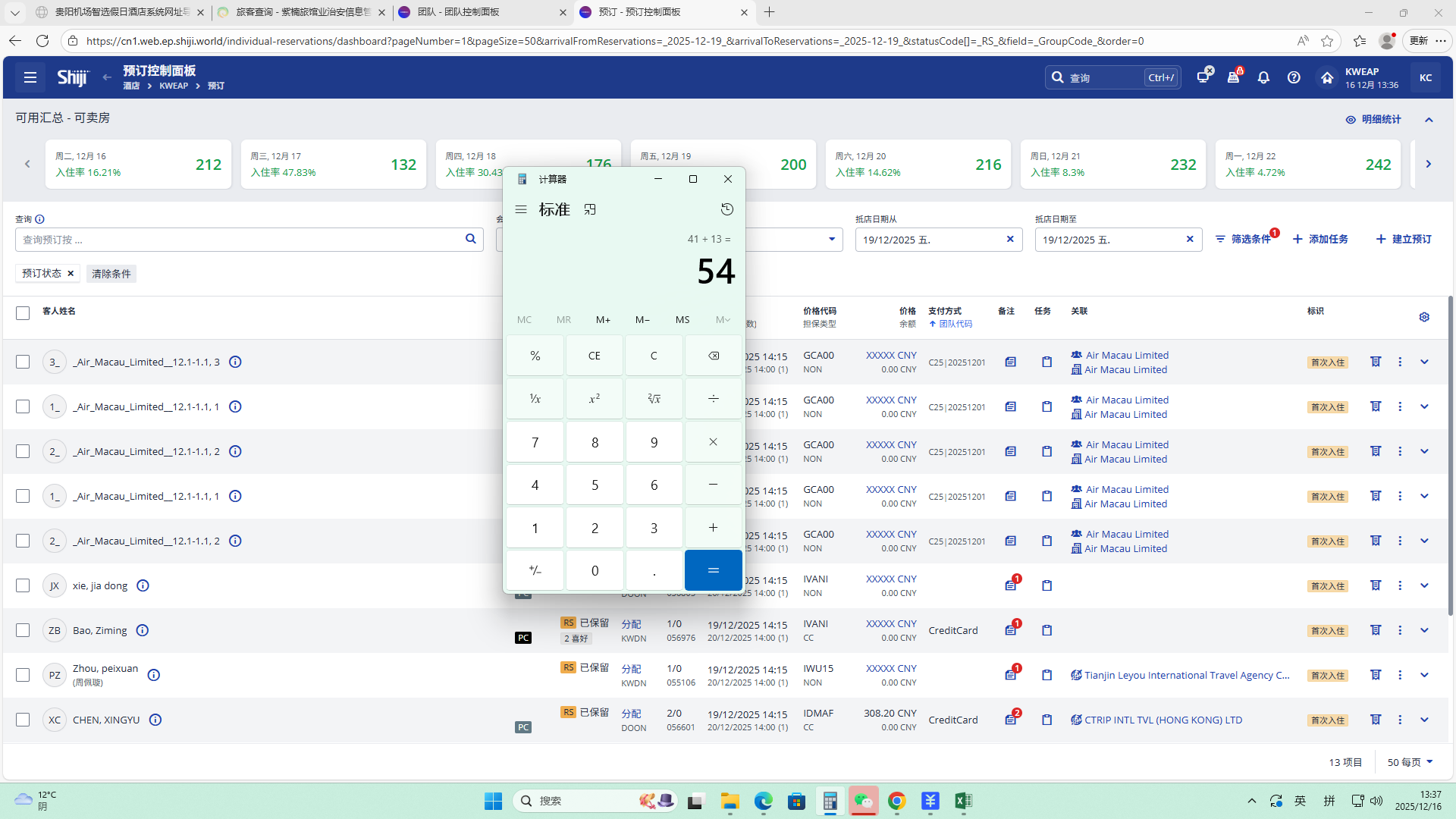Select checkbox for CHEN, XINGYU row

coord(23,720)
